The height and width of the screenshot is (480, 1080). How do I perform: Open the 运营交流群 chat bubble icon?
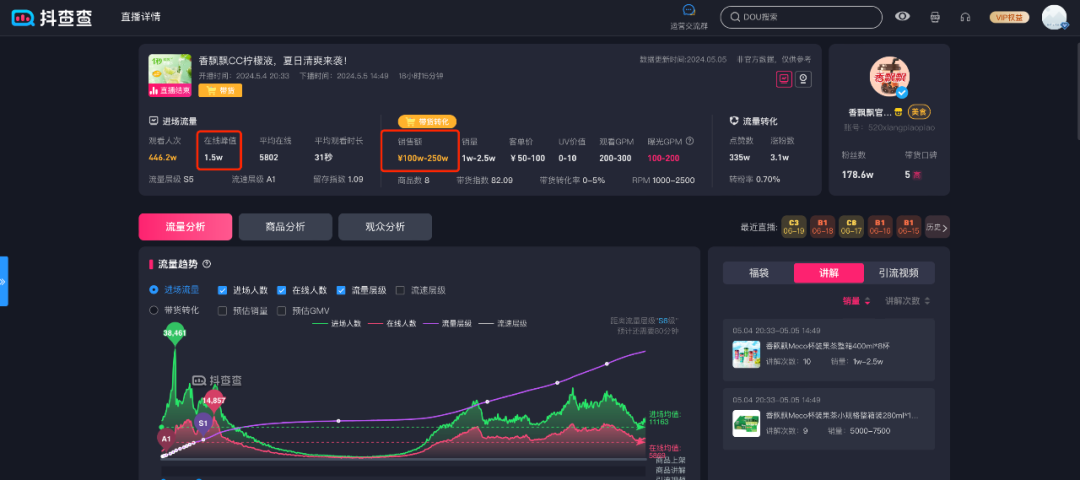[x=688, y=10]
